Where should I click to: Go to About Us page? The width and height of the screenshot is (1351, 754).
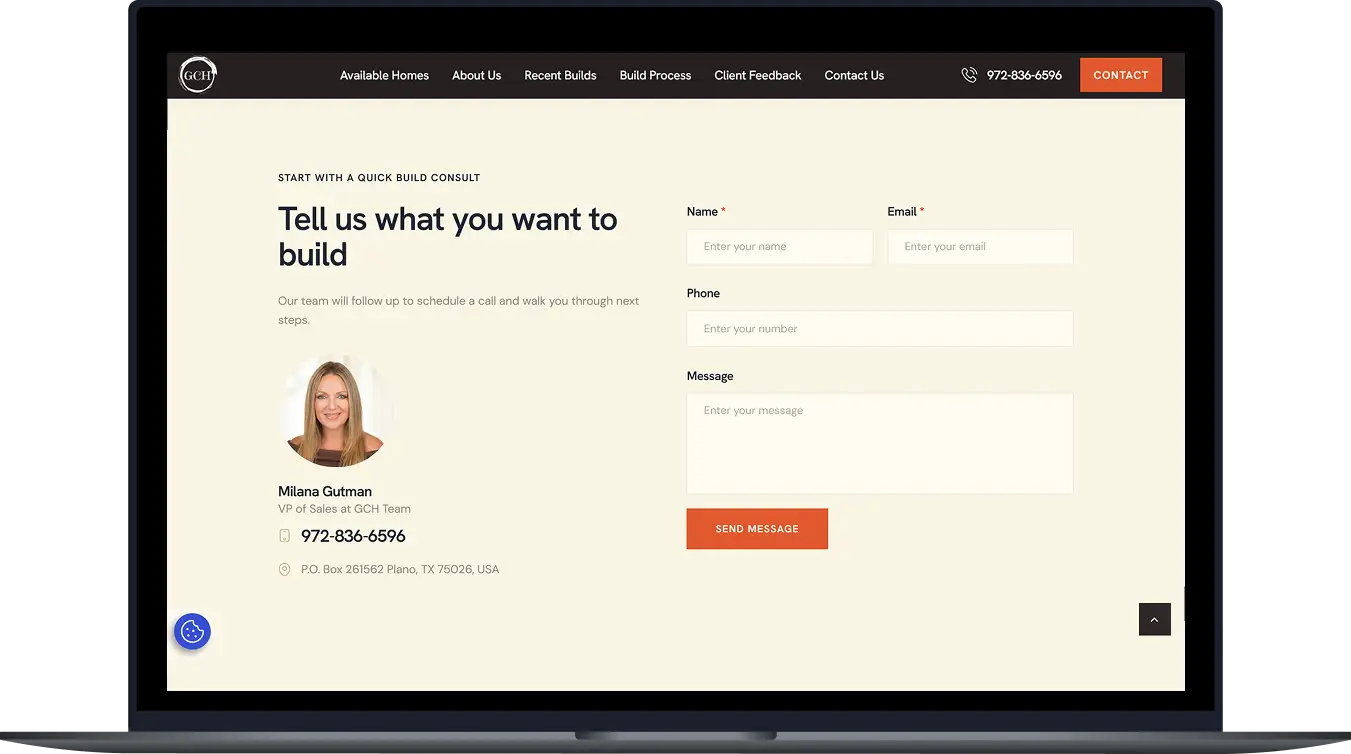[x=476, y=75]
